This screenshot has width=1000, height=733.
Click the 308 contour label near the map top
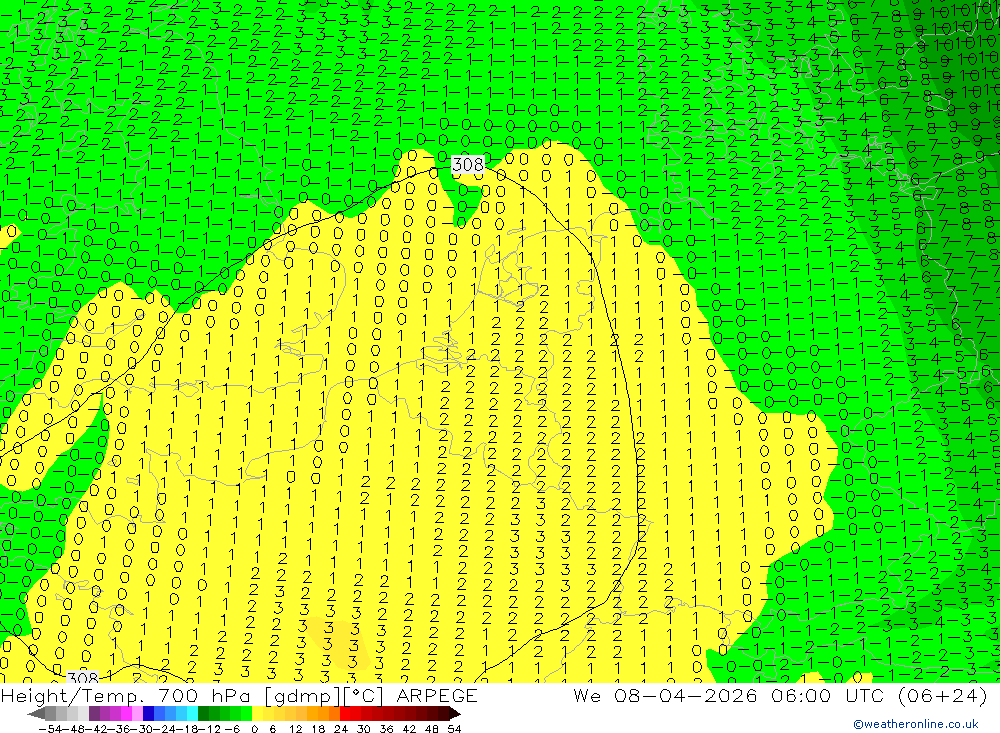(x=467, y=165)
